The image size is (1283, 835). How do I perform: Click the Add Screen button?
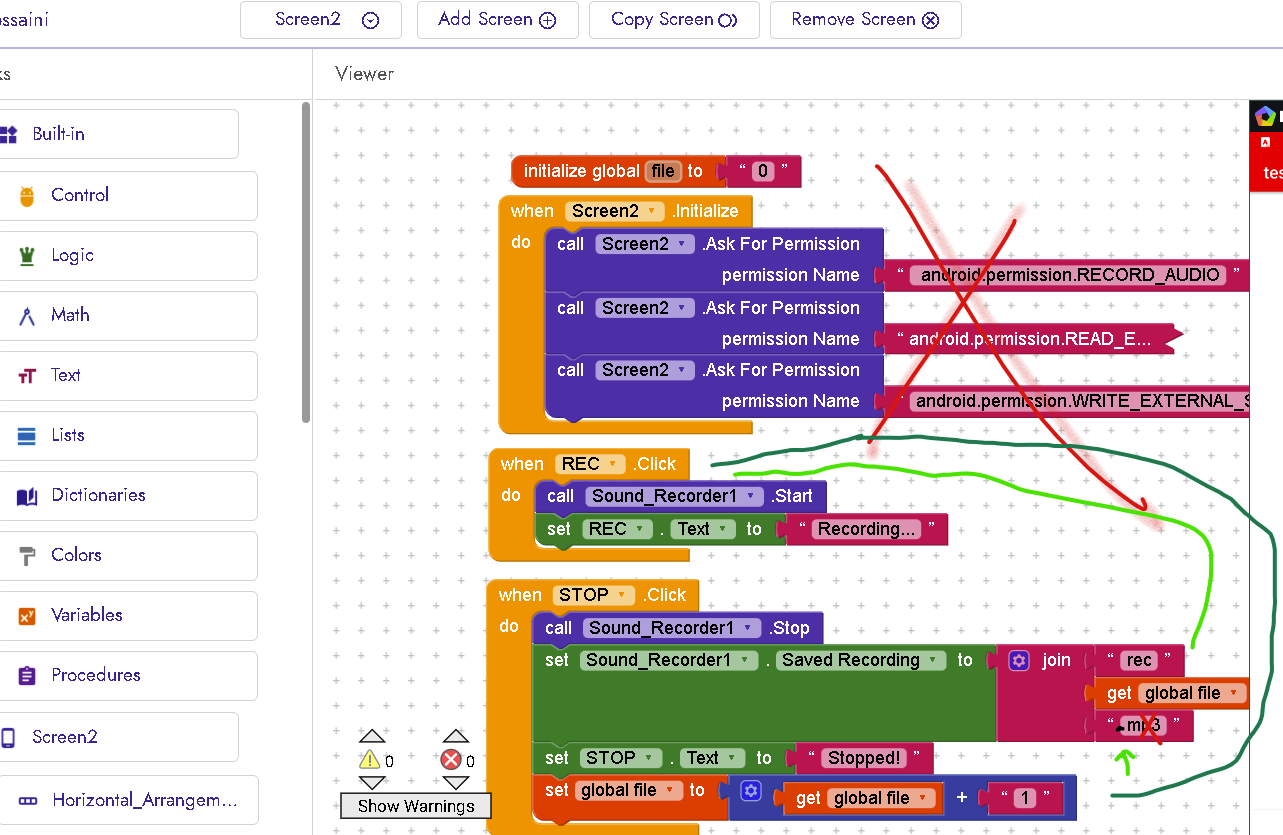coord(497,20)
